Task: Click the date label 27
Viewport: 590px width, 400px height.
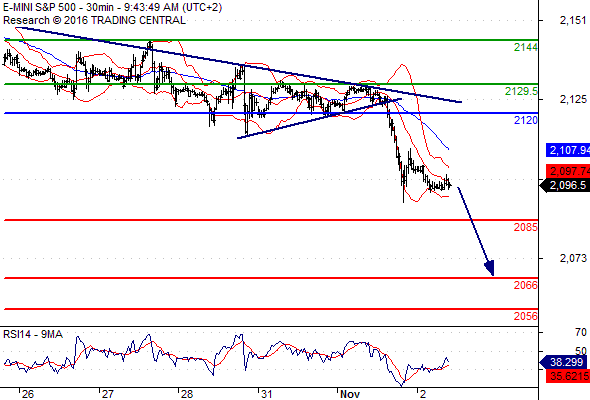Action: point(107,394)
